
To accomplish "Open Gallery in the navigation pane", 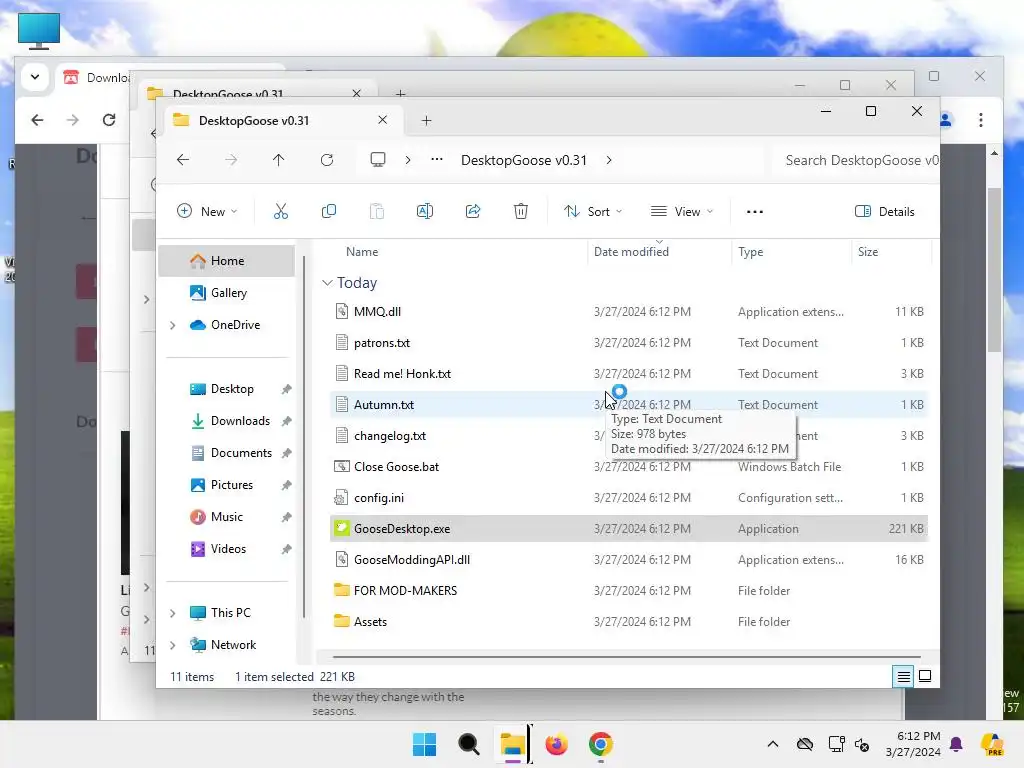I will [x=227, y=293].
